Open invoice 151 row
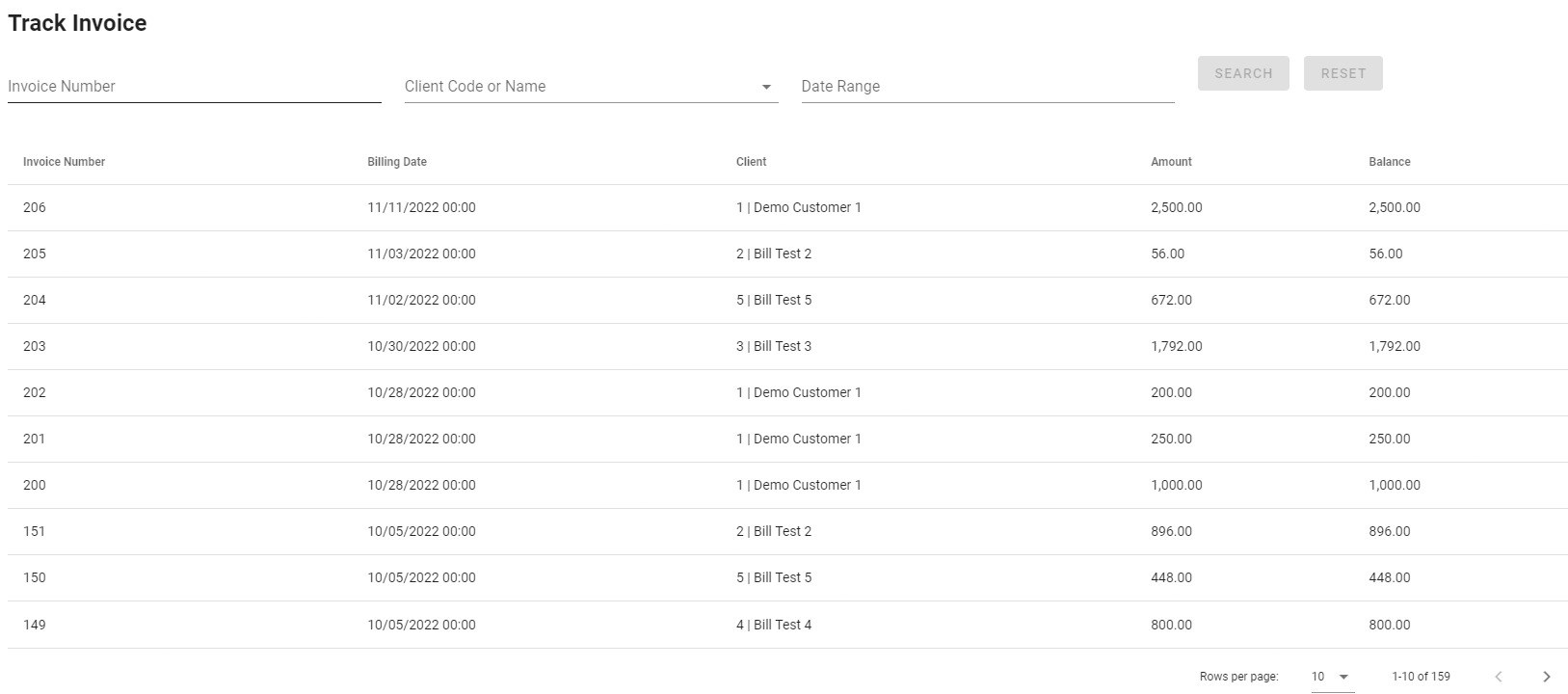 (35, 531)
